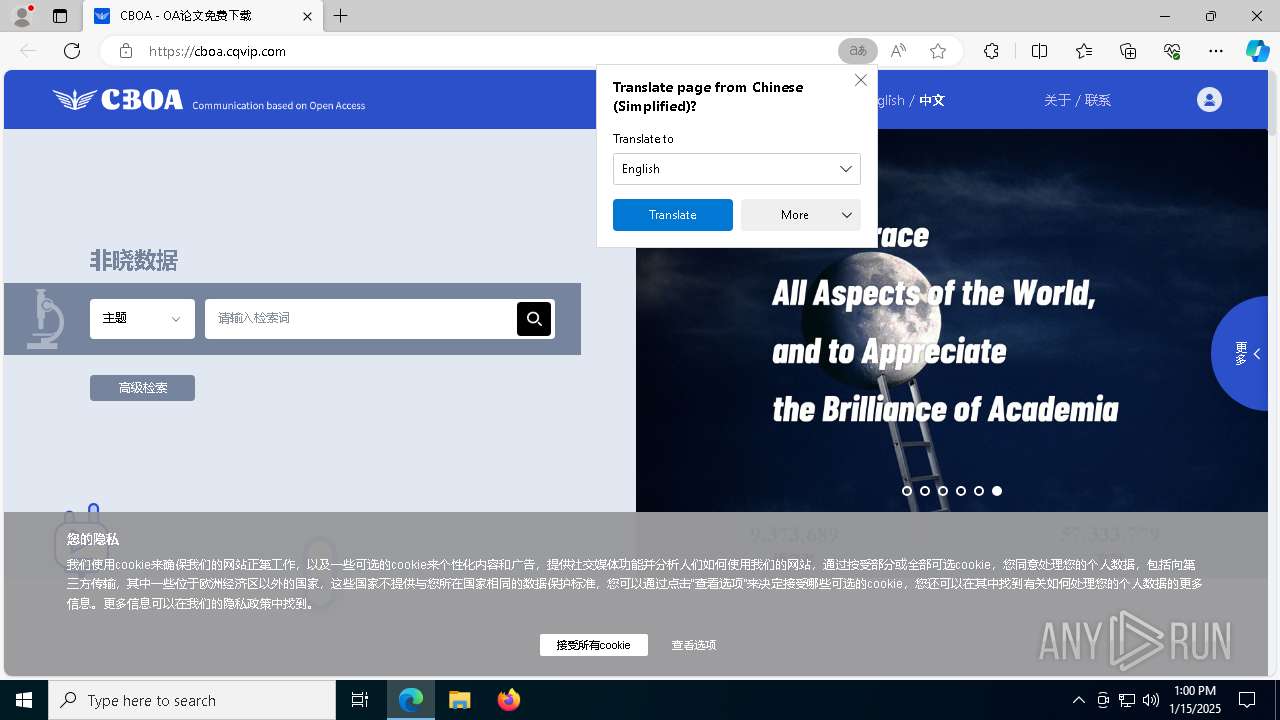
Task: Accept all cookies with 接受所有cookie
Action: pos(594,645)
